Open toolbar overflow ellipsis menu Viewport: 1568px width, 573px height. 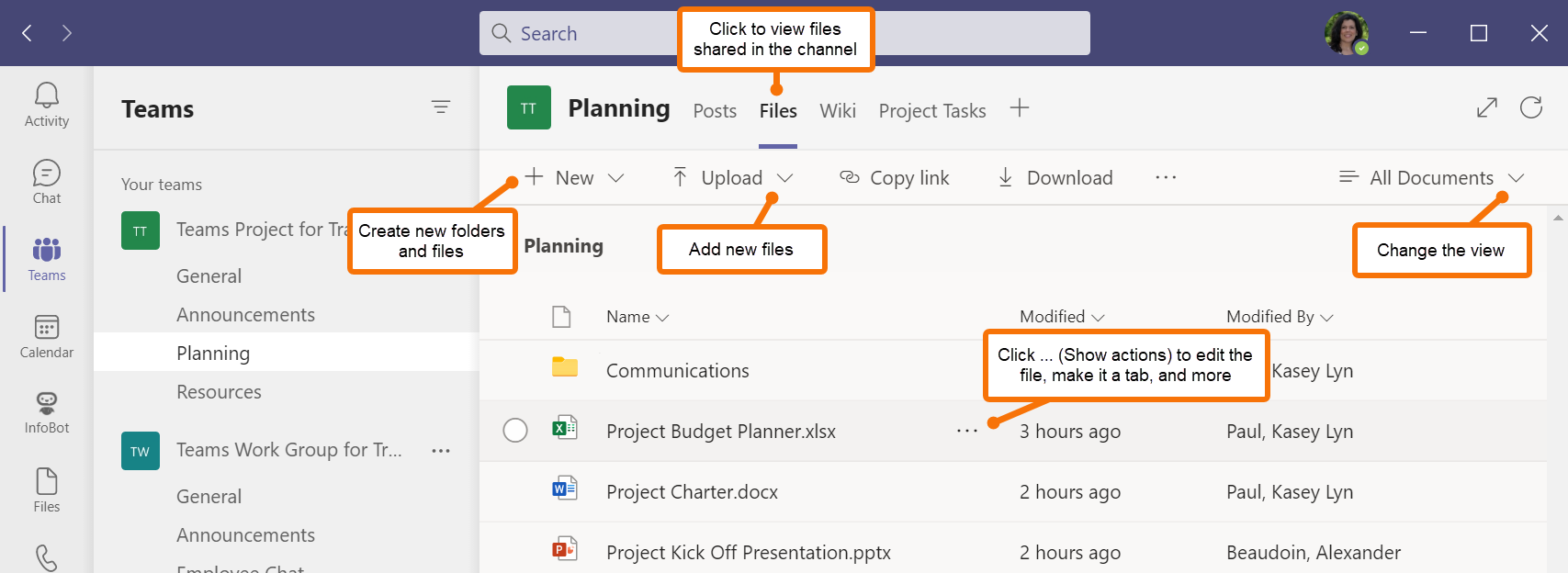pos(1166,177)
